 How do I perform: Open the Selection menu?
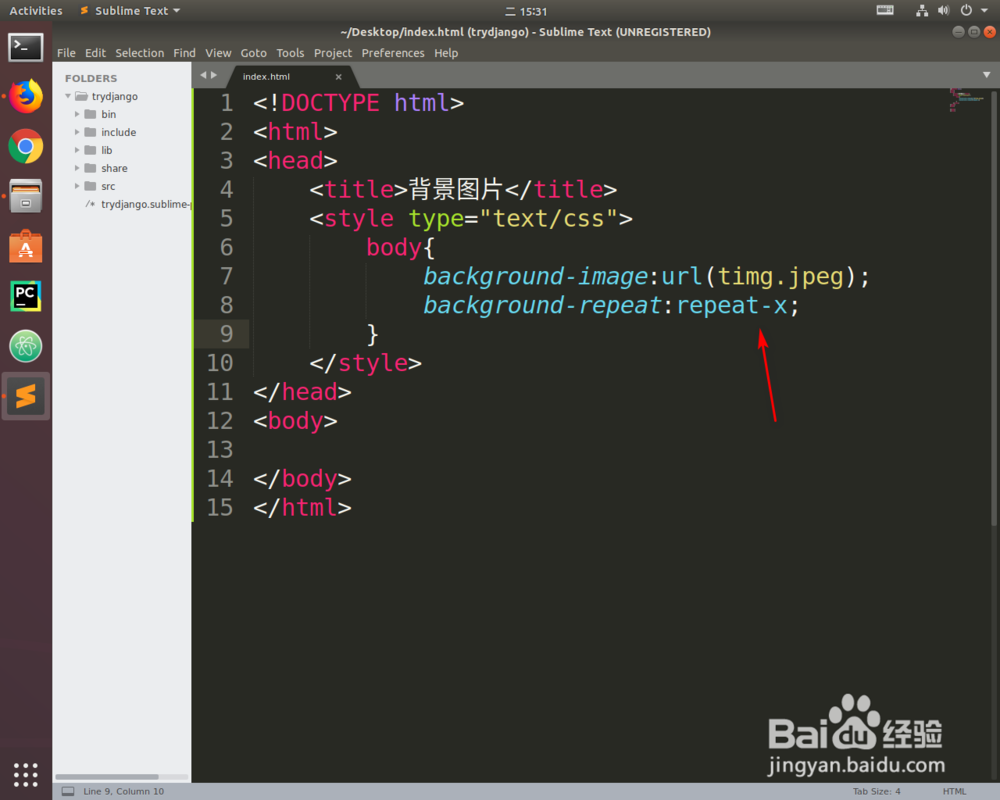[140, 53]
